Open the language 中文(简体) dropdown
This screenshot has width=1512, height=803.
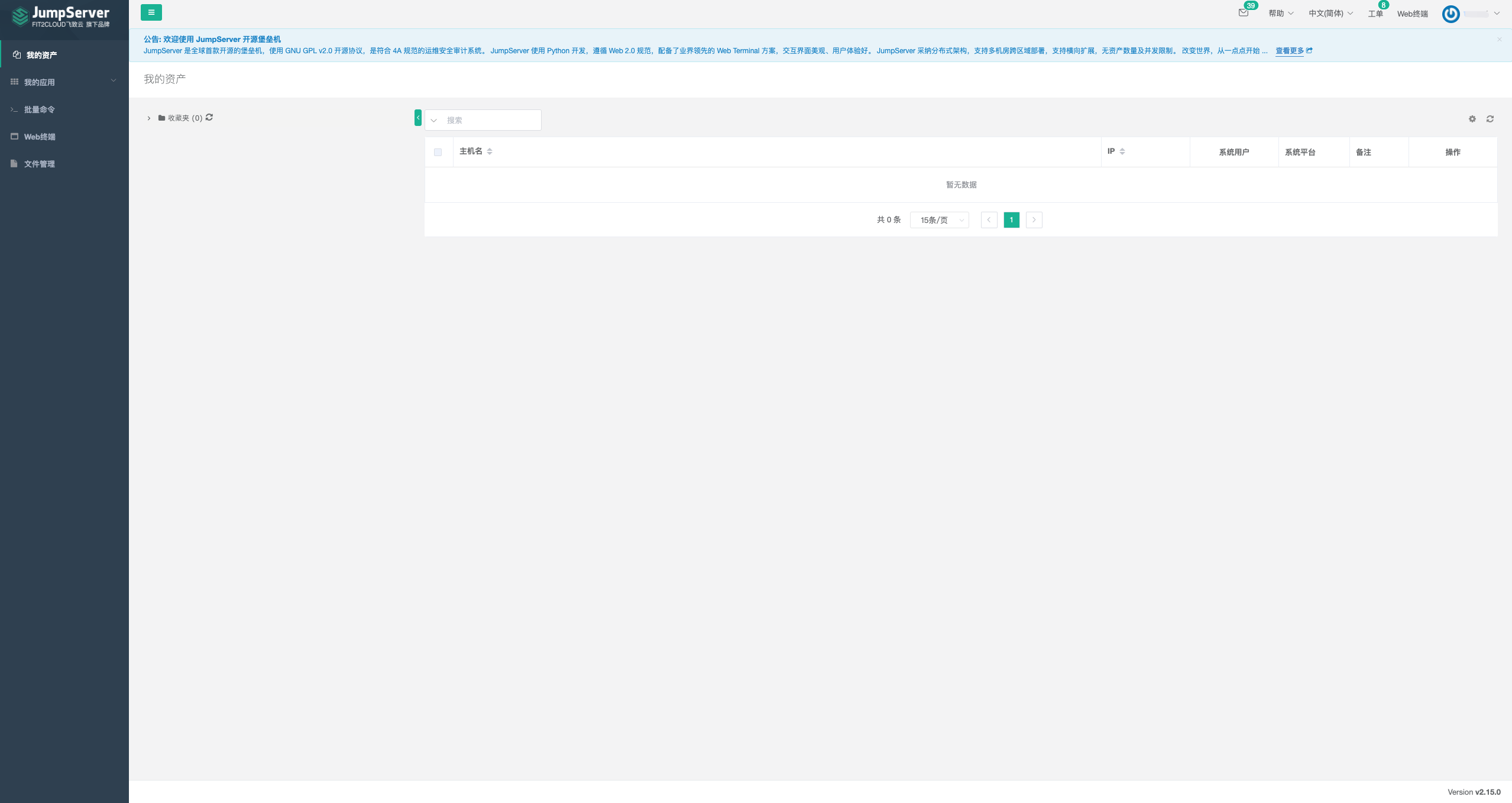click(x=1330, y=14)
